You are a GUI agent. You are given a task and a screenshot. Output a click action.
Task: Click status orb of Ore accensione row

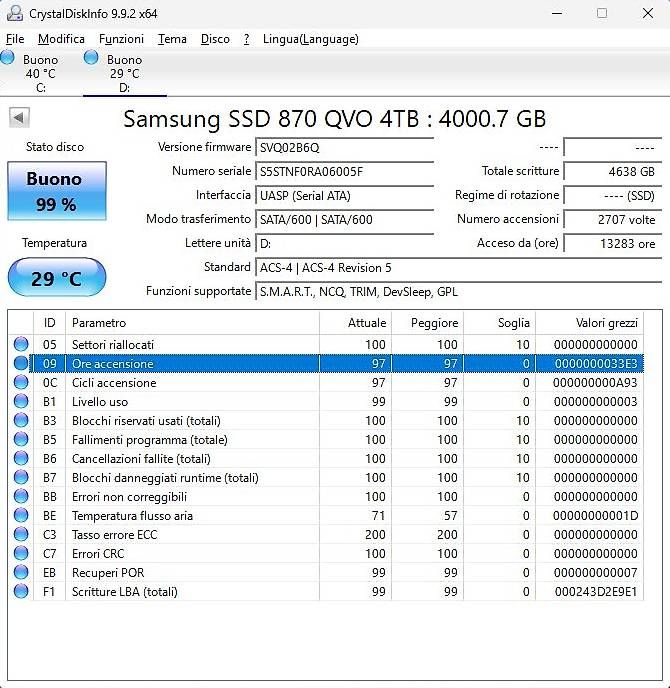point(21,363)
